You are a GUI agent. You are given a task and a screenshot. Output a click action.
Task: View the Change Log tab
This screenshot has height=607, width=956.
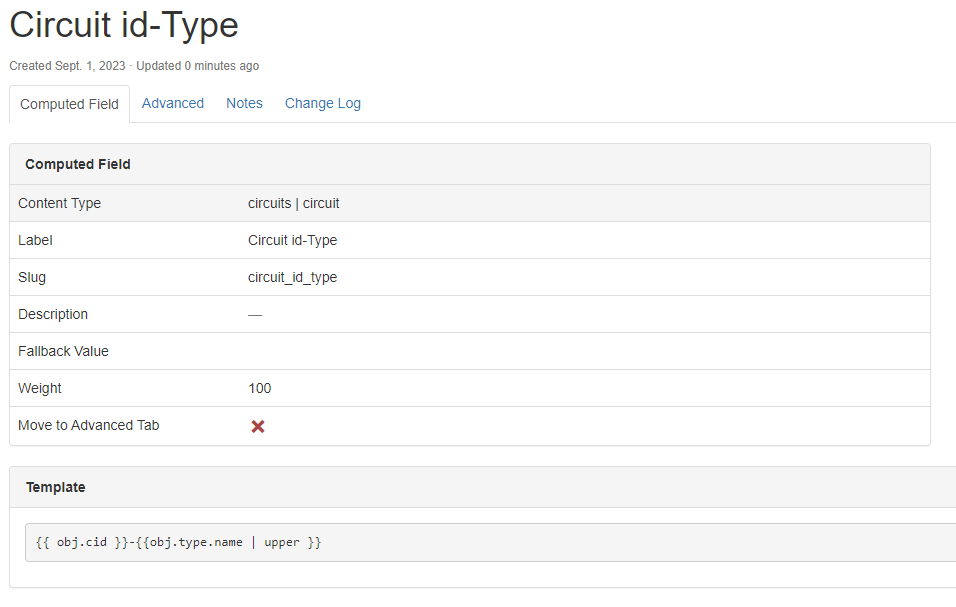point(322,103)
